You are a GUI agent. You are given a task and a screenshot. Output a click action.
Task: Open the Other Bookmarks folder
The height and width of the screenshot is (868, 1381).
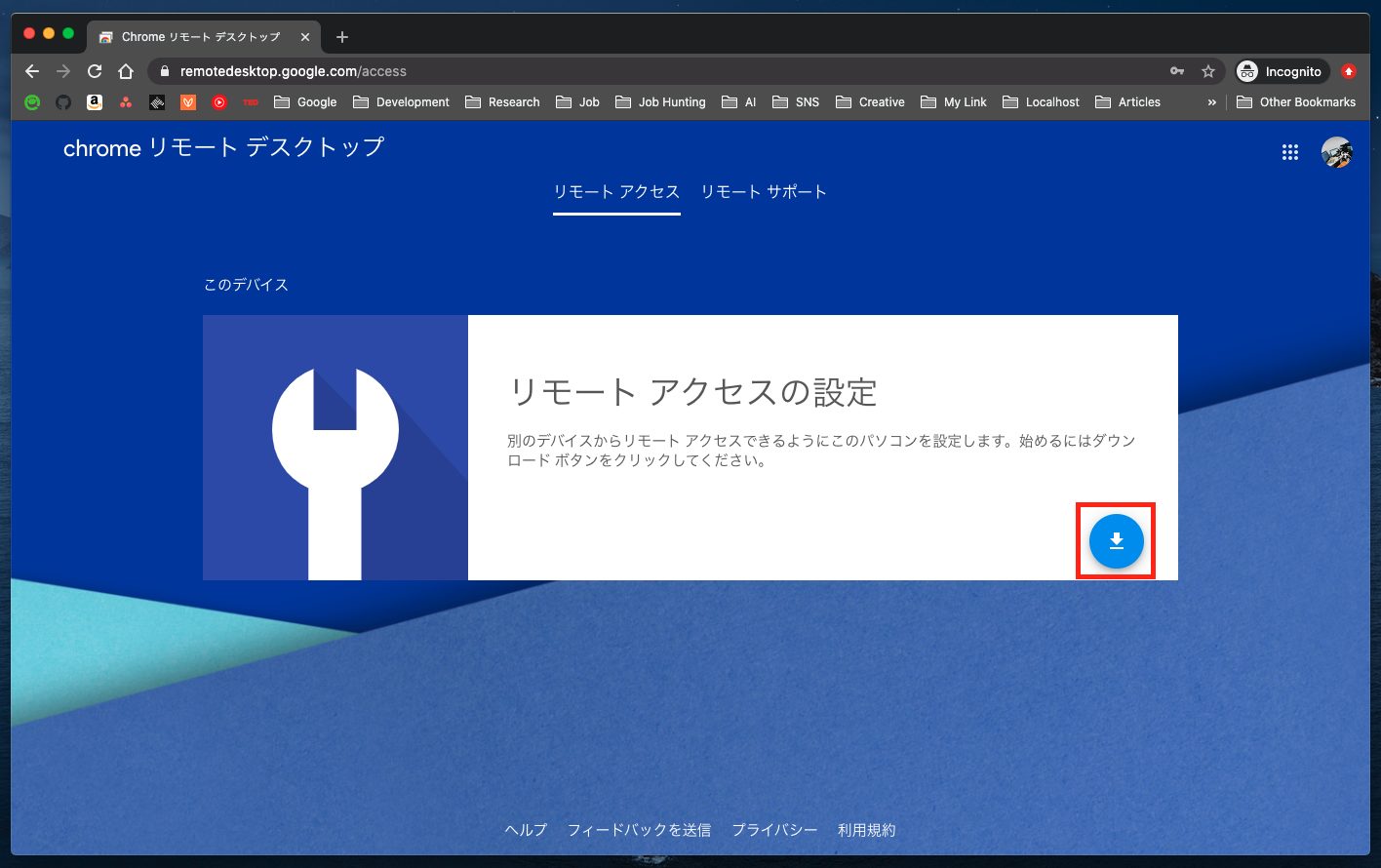point(1296,101)
